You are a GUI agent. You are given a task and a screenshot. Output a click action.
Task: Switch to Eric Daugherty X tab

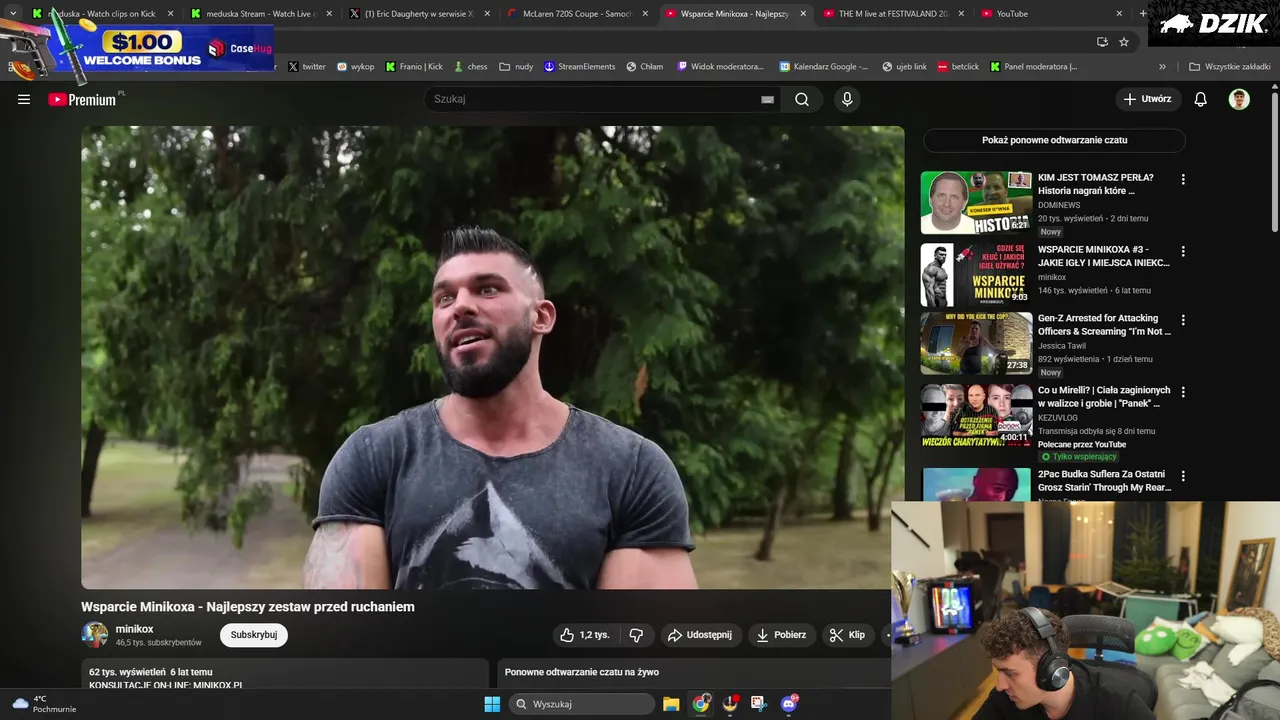(418, 14)
